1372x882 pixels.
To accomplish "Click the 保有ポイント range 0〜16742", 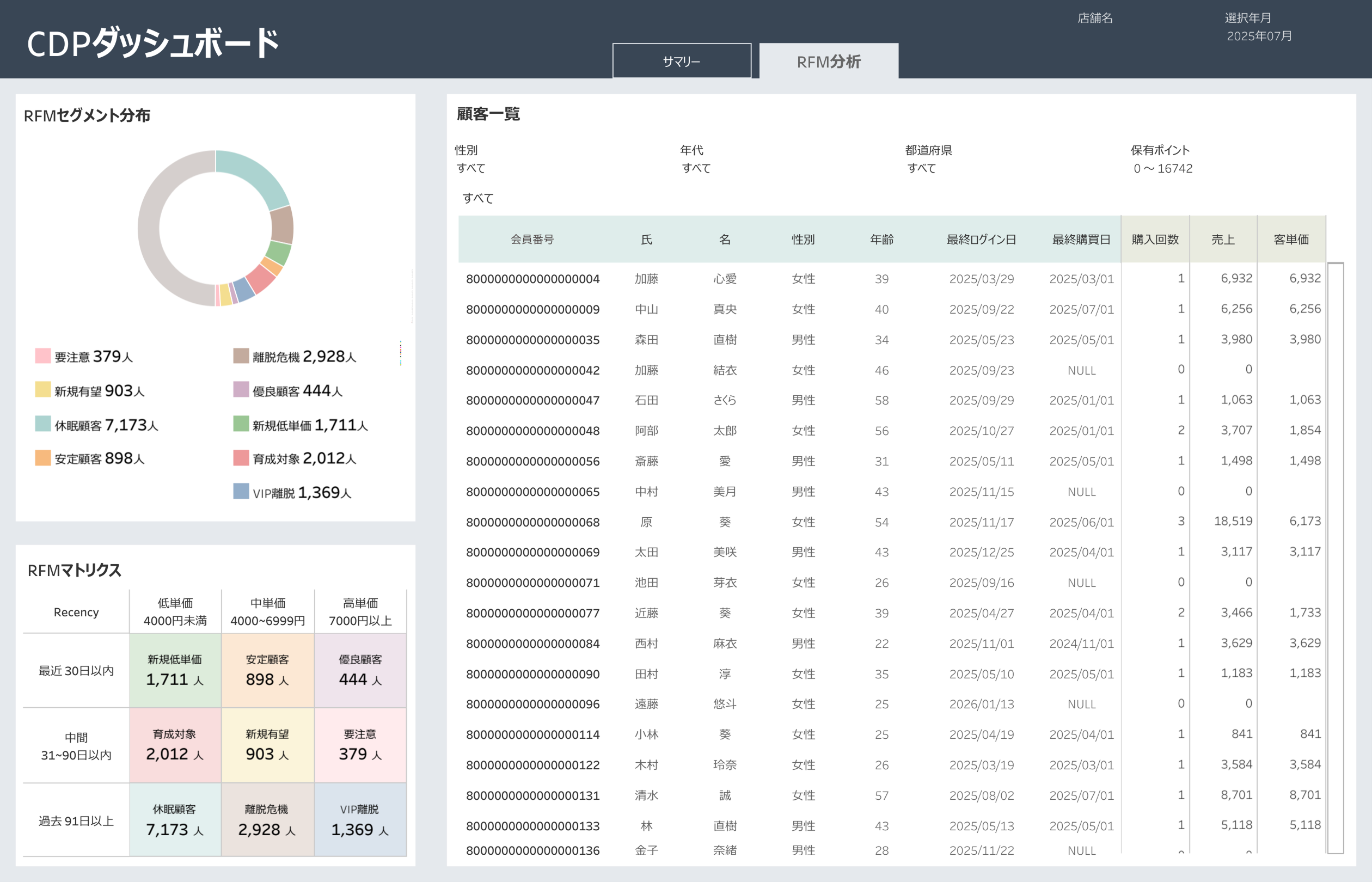I will [x=1162, y=168].
